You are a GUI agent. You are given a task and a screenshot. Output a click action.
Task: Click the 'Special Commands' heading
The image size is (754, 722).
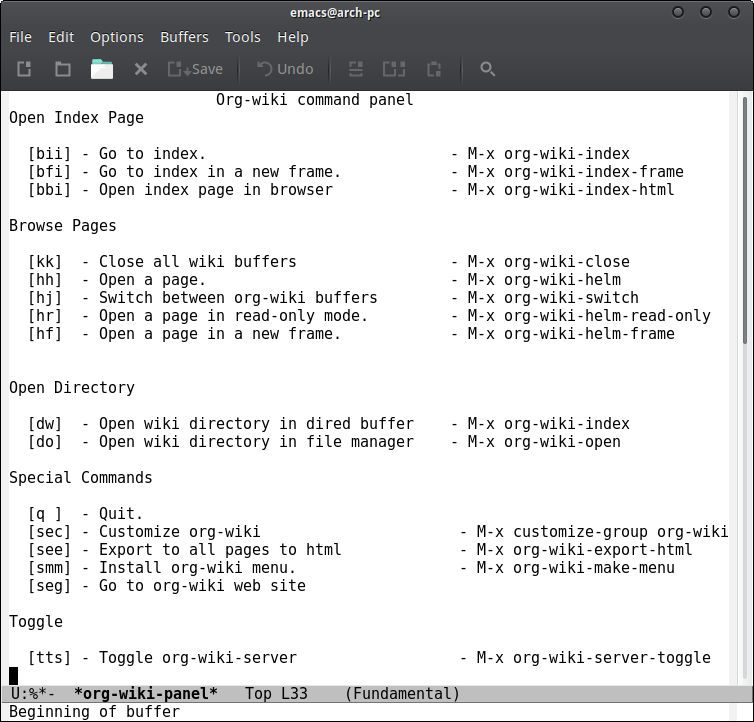tap(81, 478)
